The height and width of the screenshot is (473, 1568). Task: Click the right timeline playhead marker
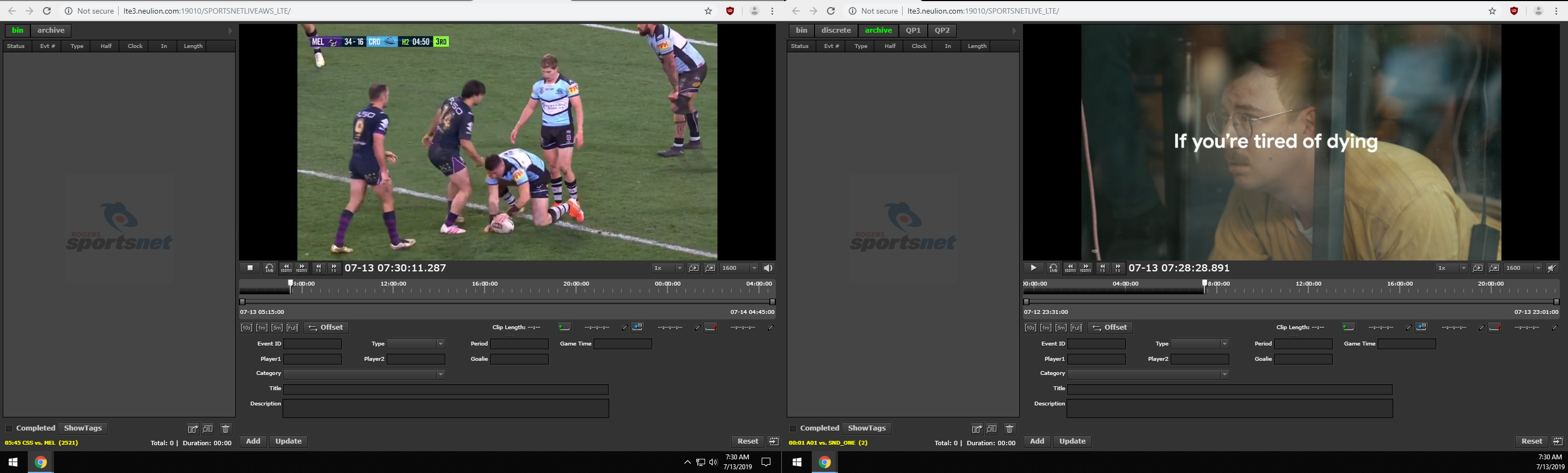[1204, 283]
